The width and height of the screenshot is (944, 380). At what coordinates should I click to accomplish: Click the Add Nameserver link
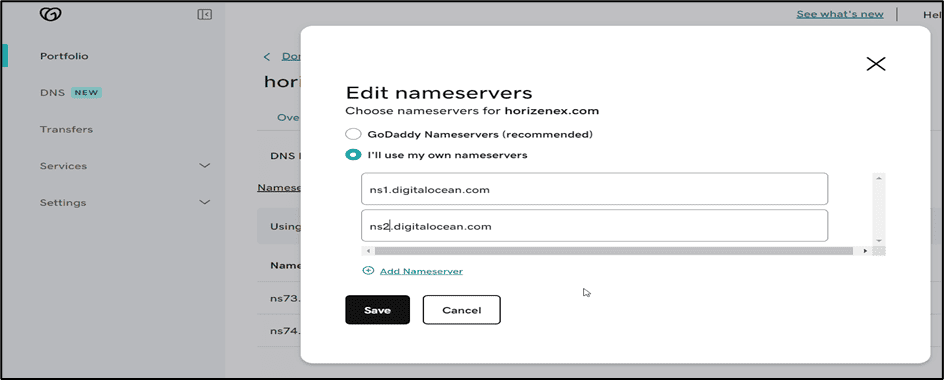point(421,271)
